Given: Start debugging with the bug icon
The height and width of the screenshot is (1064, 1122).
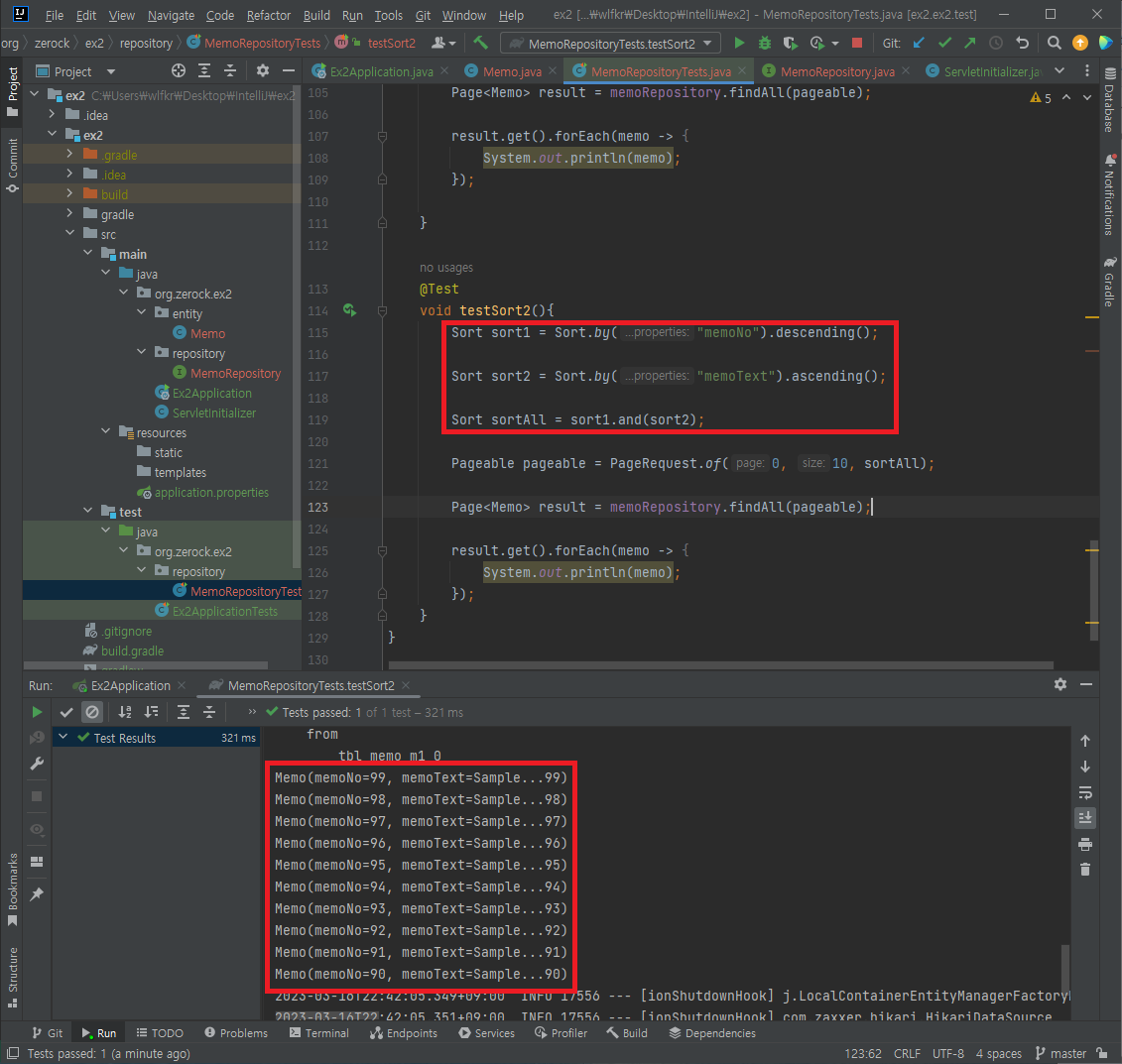Looking at the screenshot, I should (764, 43).
